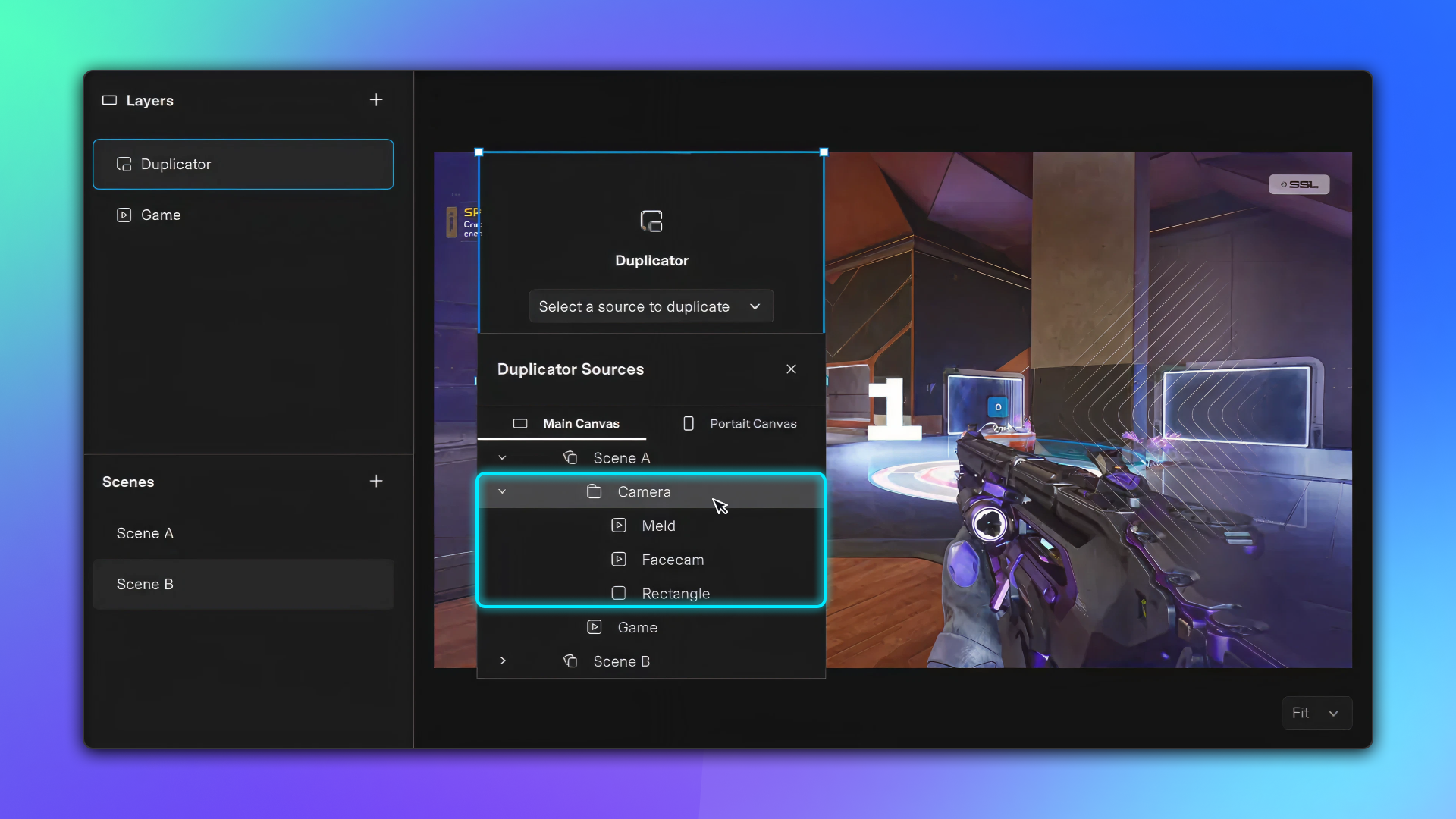Click the Camera folder icon in sources list
Screen dimensions: 1456x819
pyautogui.click(x=595, y=492)
